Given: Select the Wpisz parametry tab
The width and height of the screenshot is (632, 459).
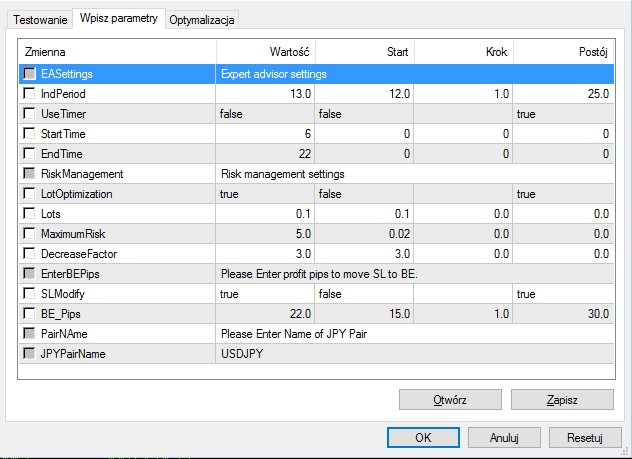Looking at the screenshot, I should pos(118,18).
